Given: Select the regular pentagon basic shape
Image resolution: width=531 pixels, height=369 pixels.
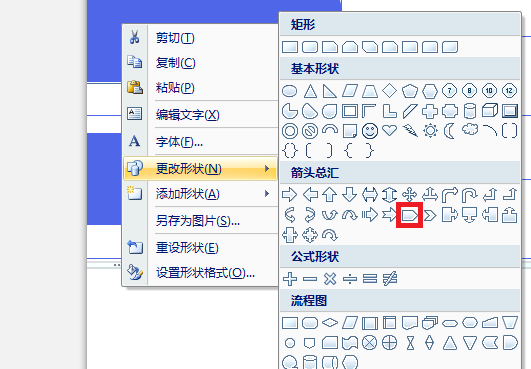Looking at the screenshot, I should [x=410, y=91].
